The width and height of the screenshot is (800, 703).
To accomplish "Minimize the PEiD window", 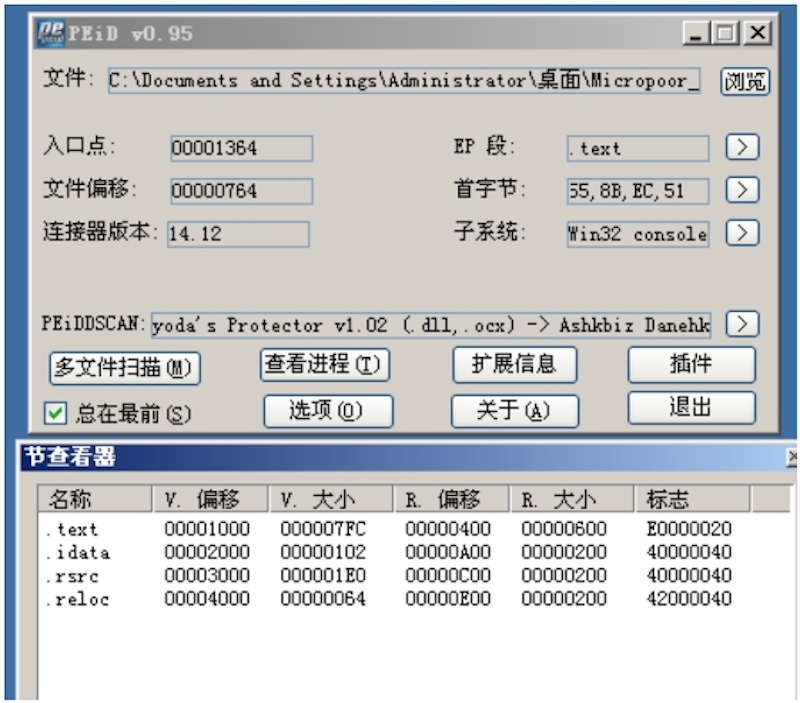I will (x=699, y=33).
